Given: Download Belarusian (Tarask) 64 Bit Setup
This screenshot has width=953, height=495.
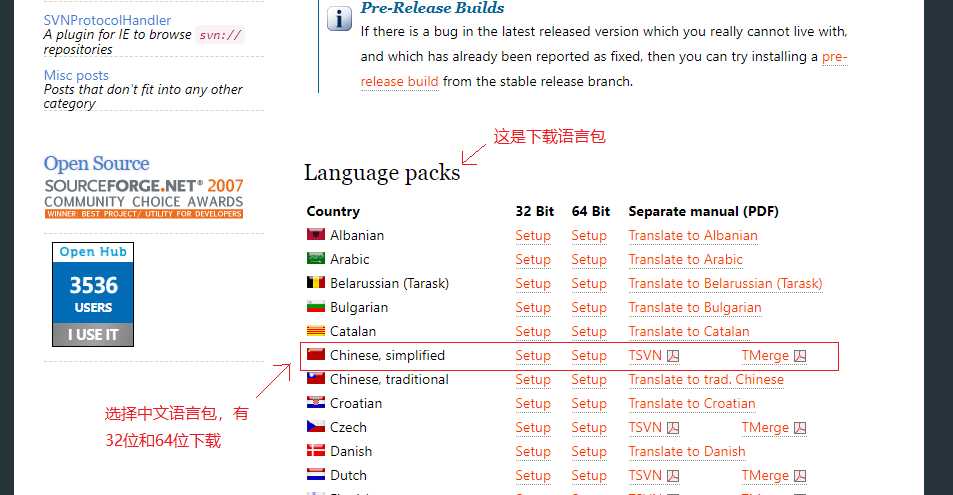Looking at the screenshot, I should click(x=589, y=283).
